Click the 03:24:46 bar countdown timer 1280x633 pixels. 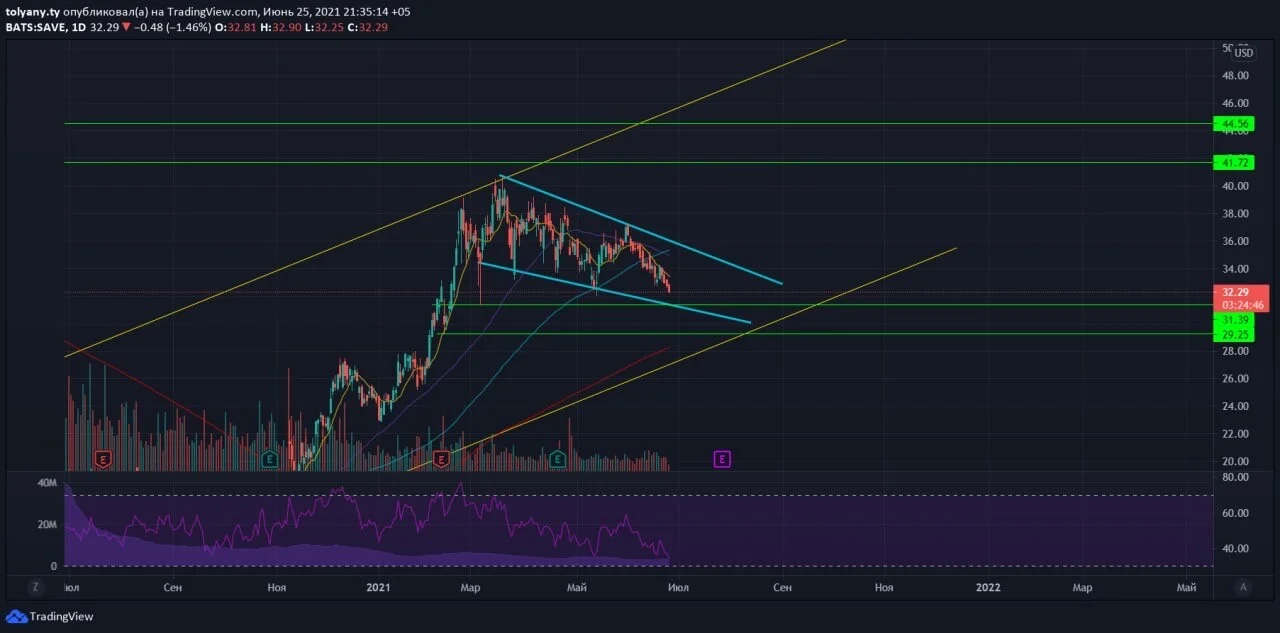coord(1240,305)
